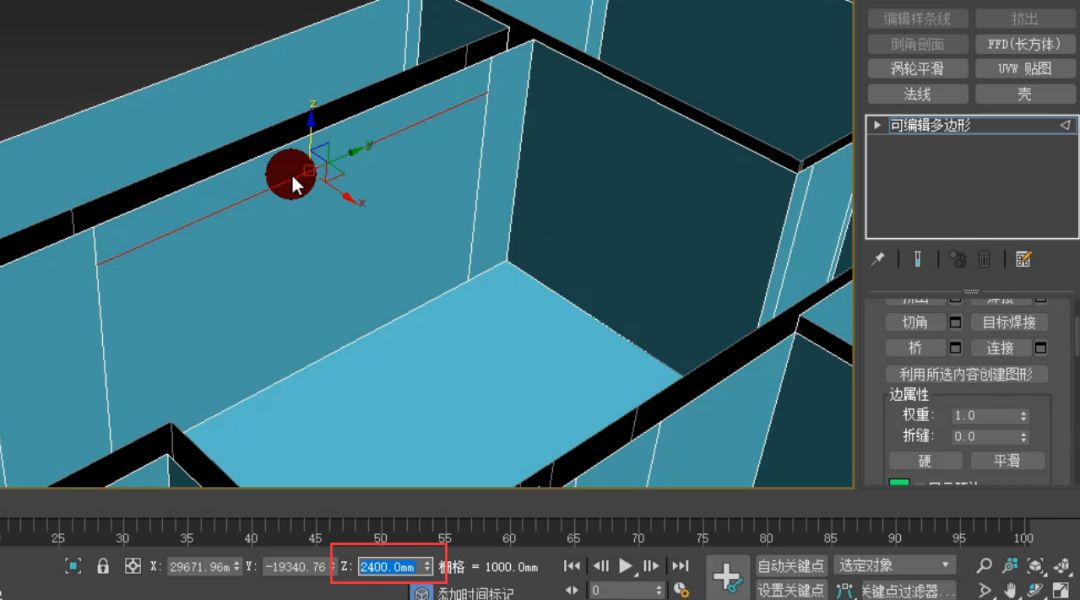The image size is (1080, 600).
Task: Click the 硬 hard edge button
Action: 925,461
